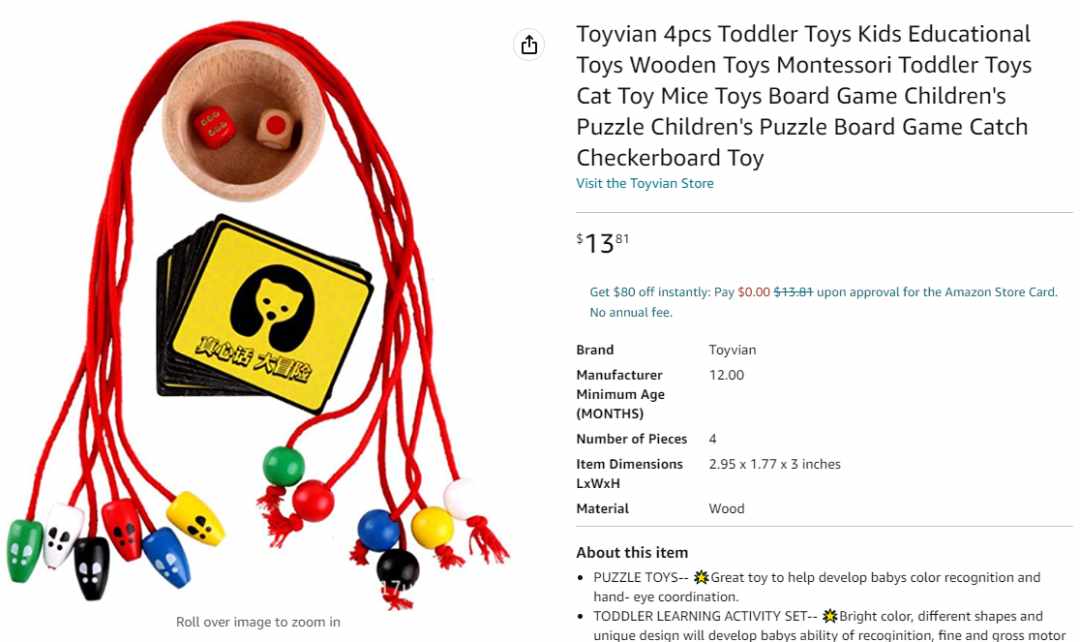Click the About this item heading
This screenshot has height=642, width=1080.
tap(632, 552)
